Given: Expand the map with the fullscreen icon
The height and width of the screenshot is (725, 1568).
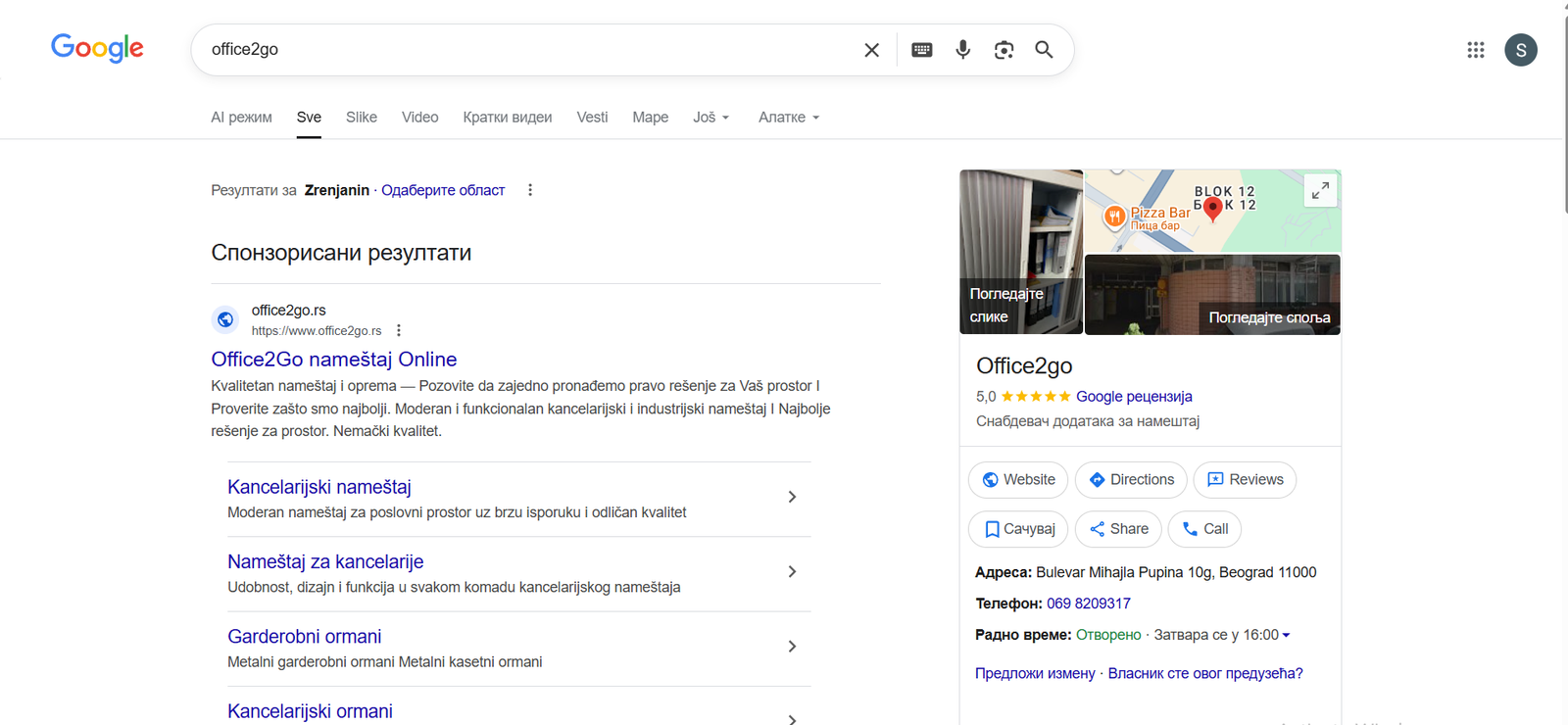Looking at the screenshot, I should pos(1320,190).
